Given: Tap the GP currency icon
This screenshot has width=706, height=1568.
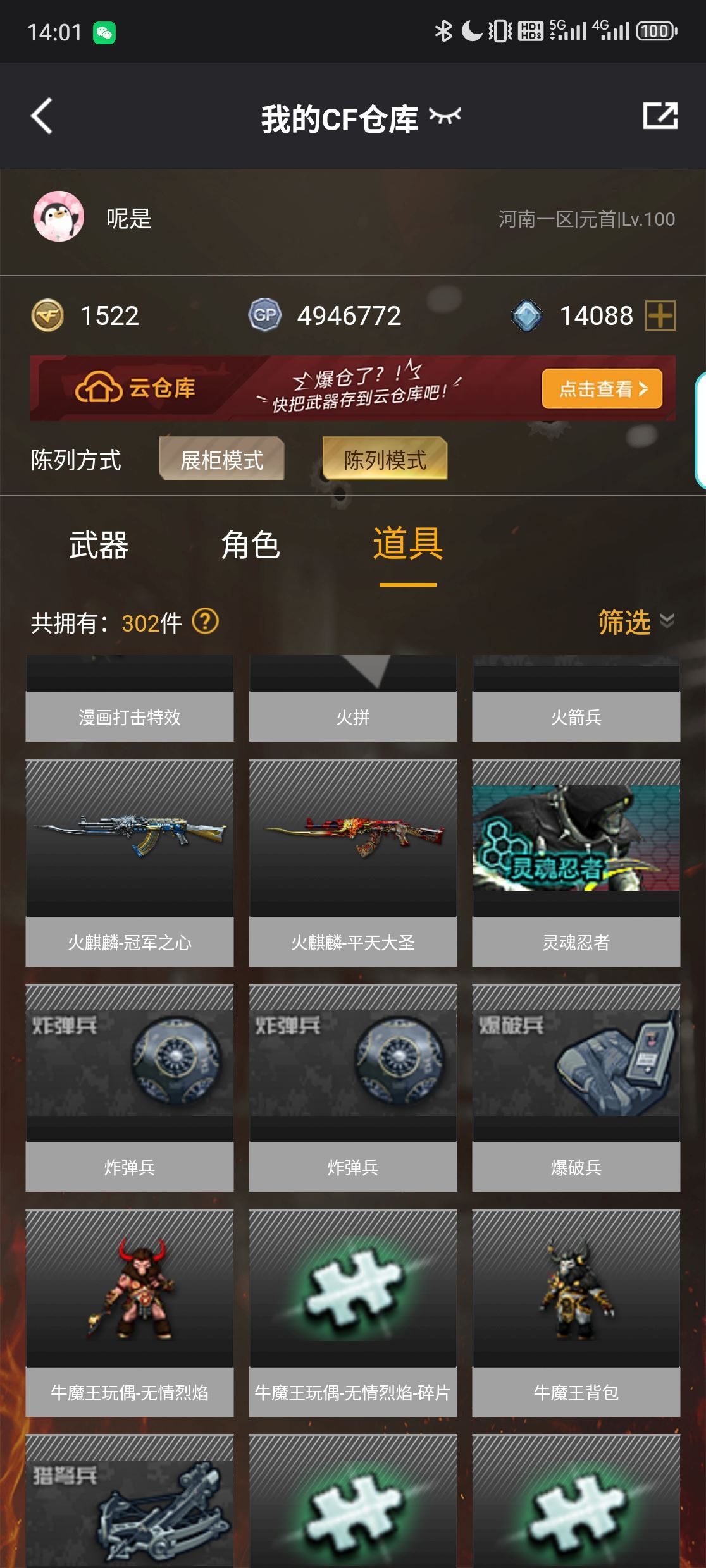Looking at the screenshot, I should tap(264, 315).
